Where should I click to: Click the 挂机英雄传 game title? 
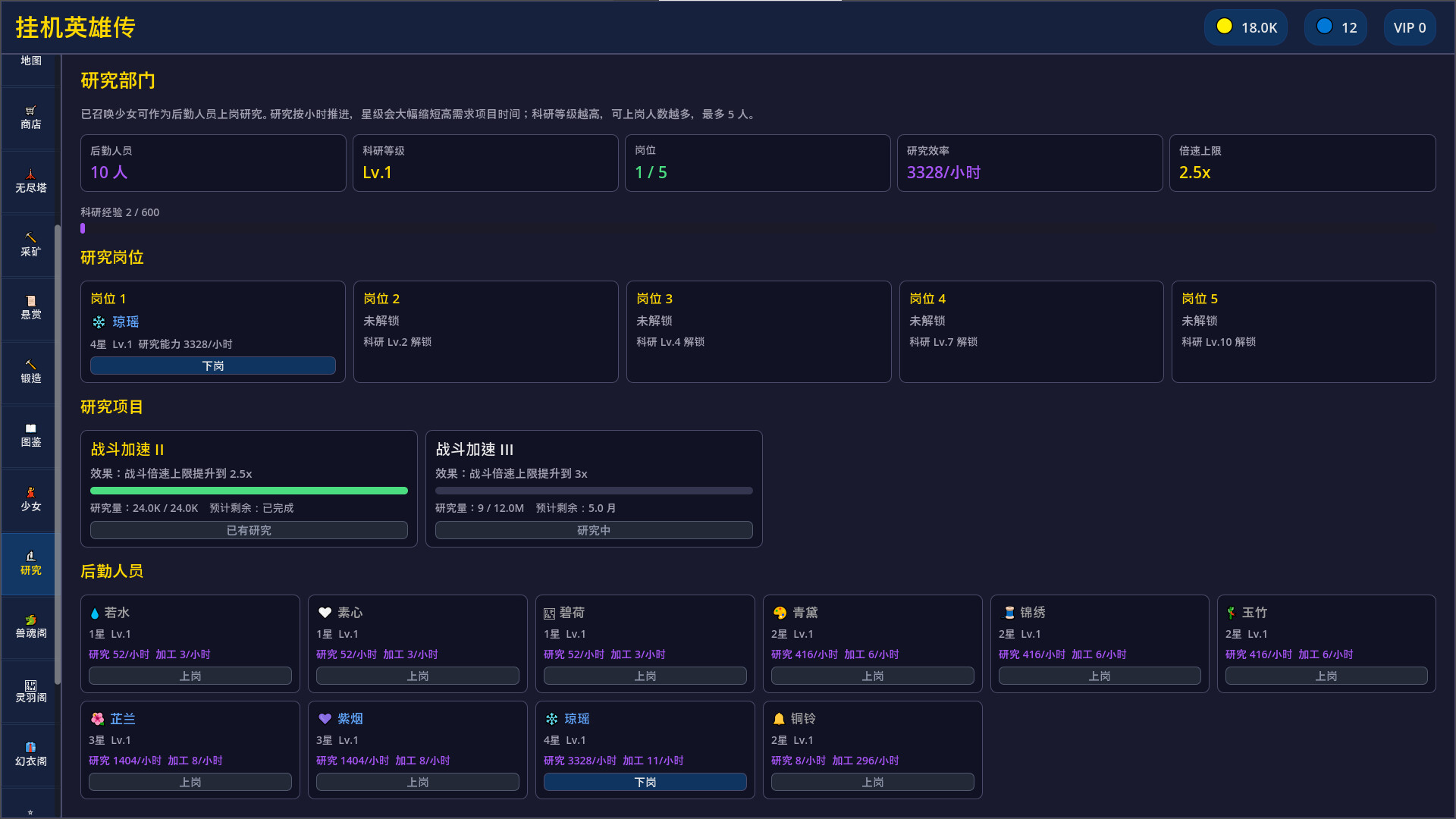pos(75,27)
